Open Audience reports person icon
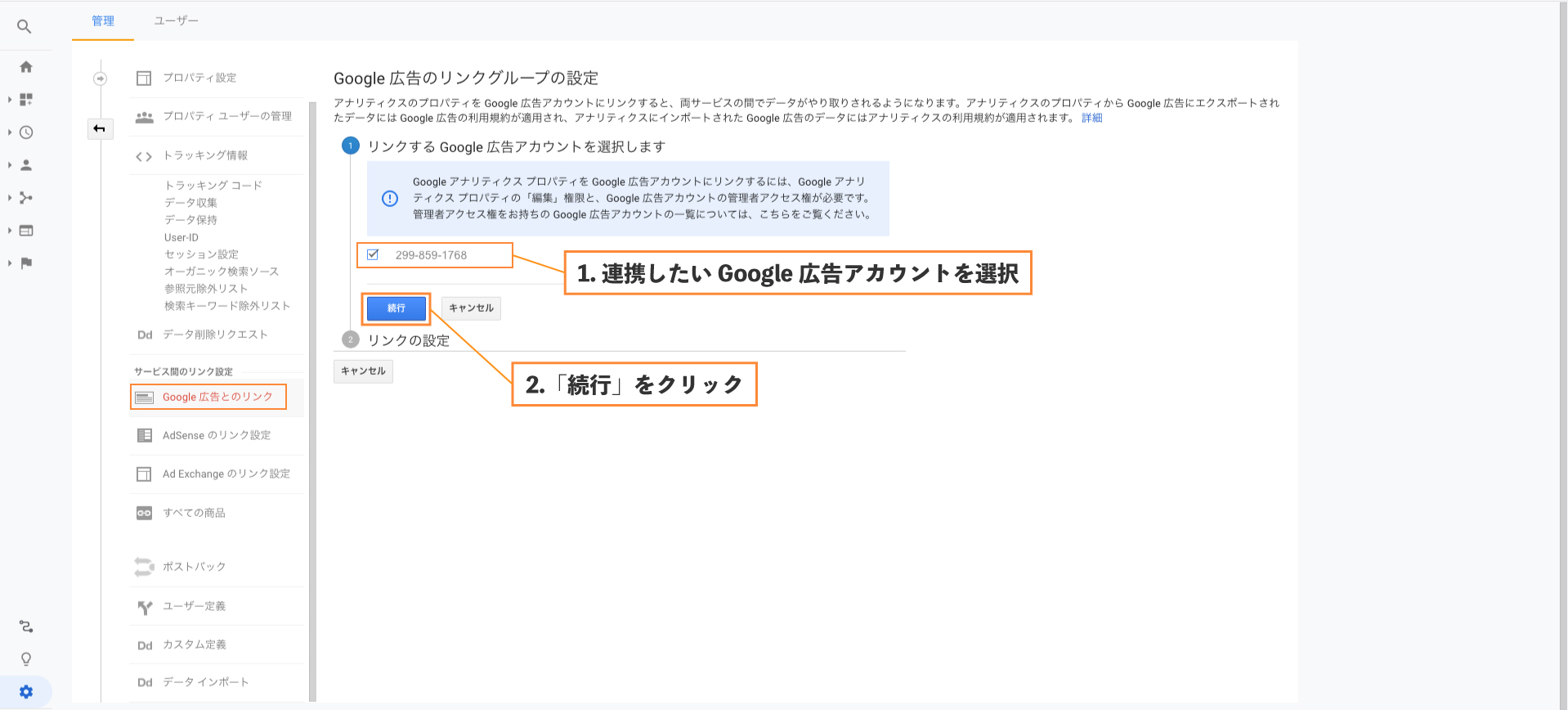Screen dimensions: 1568x710 [26, 165]
